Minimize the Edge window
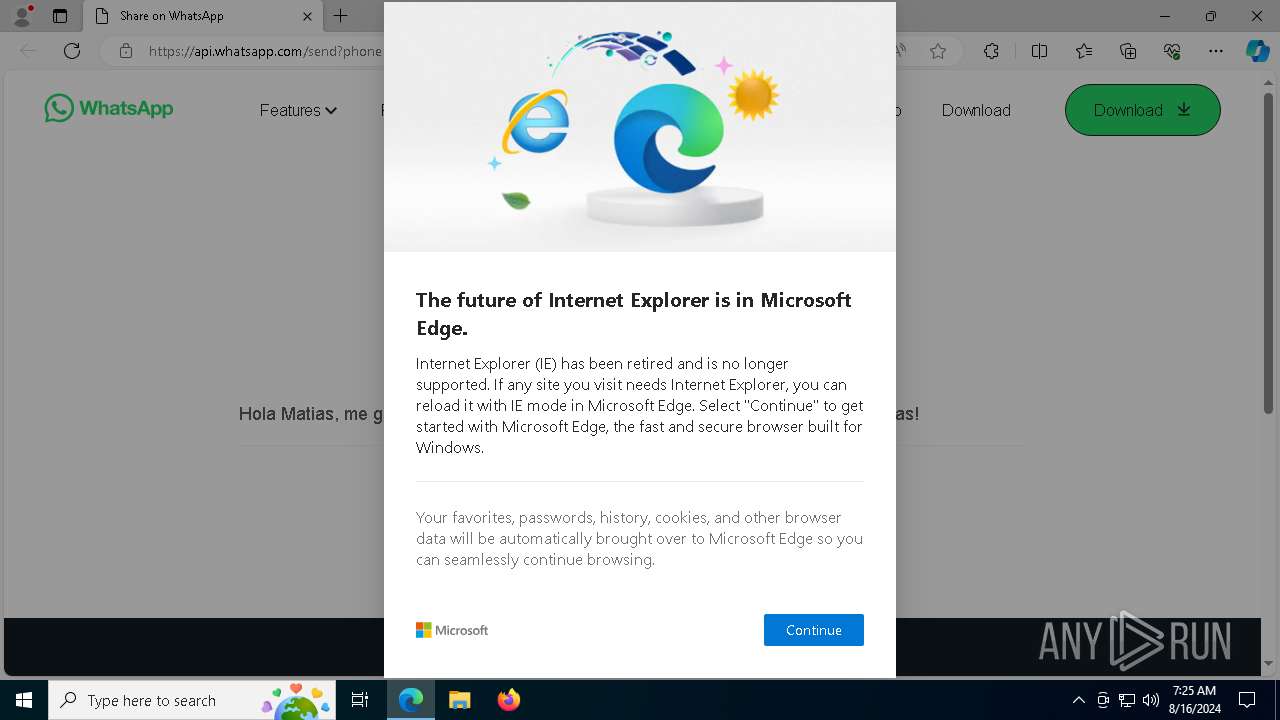Viewport: 1280px width, 720px height. click(x=1165, y=16)
